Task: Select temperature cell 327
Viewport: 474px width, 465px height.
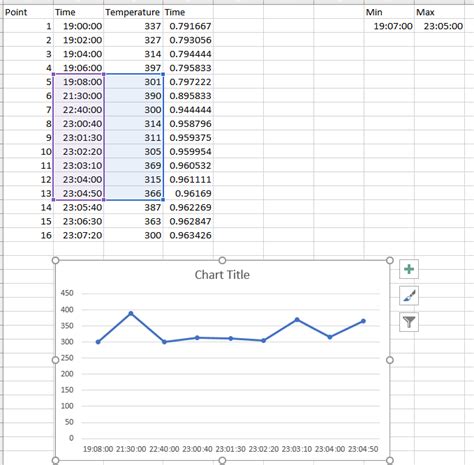Action: click(x=133, y=40)
